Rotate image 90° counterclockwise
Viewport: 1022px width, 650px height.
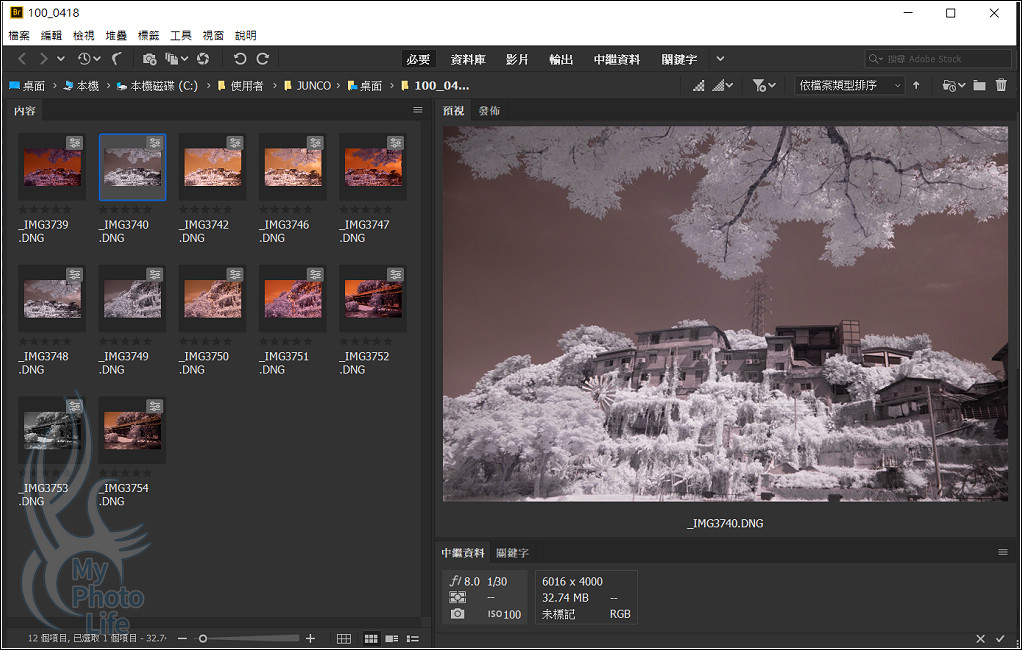pos(240,60)
